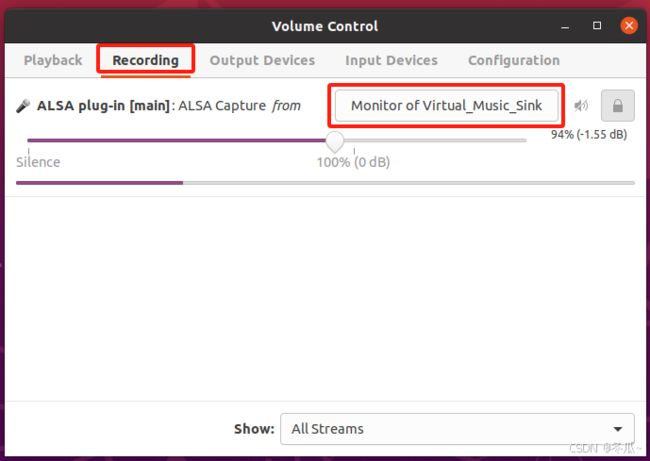Screen dimensions: 650x461
Task: Open the Monitor of Virtual_Music_Sink source selector
Action: pyautogui.click(x=446, y=106)
